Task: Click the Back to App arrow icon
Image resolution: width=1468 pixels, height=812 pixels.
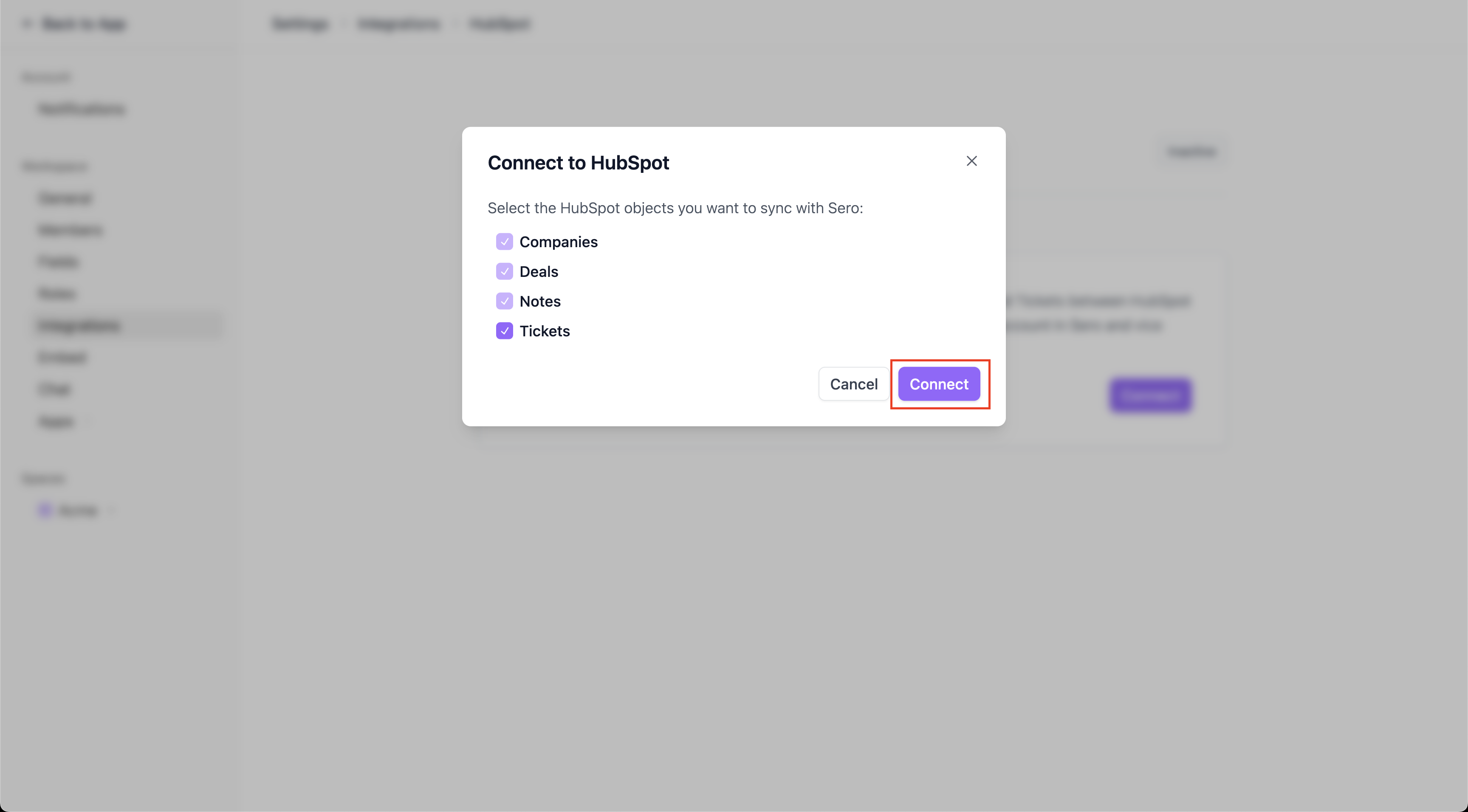Action: click(26, 24)
